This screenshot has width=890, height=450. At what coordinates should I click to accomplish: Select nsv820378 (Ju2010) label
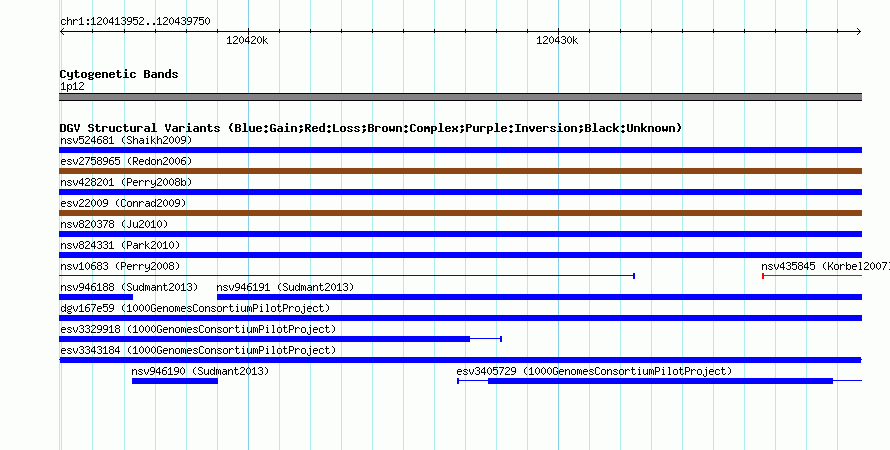click(x=114, y=224)
